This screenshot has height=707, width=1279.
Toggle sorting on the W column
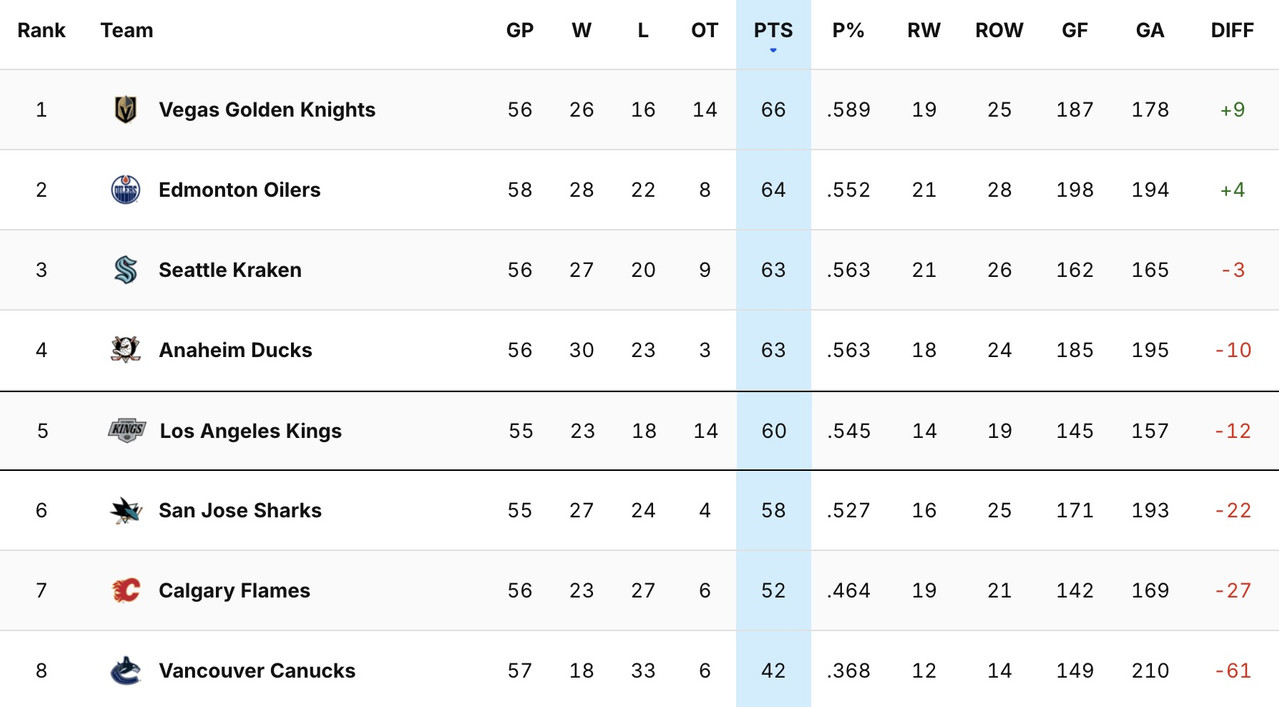tap(581, 30)
